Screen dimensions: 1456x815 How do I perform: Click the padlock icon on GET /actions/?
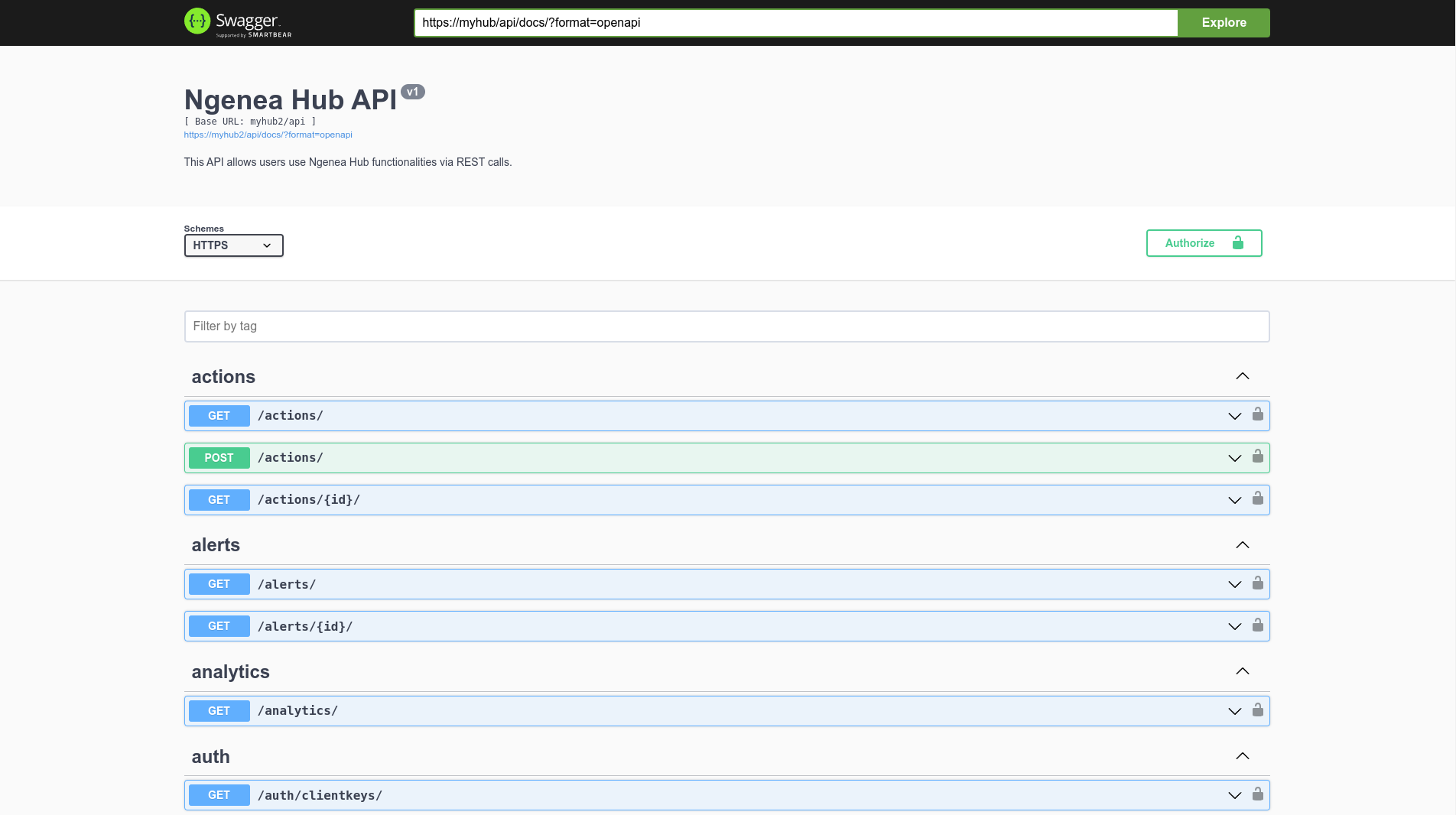point(1258,415)
